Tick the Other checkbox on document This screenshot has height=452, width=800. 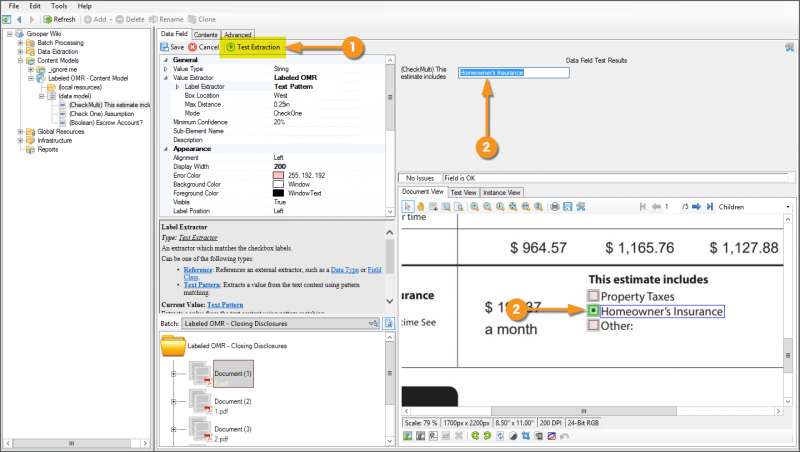pyautogui.click(x=593, y=325)
